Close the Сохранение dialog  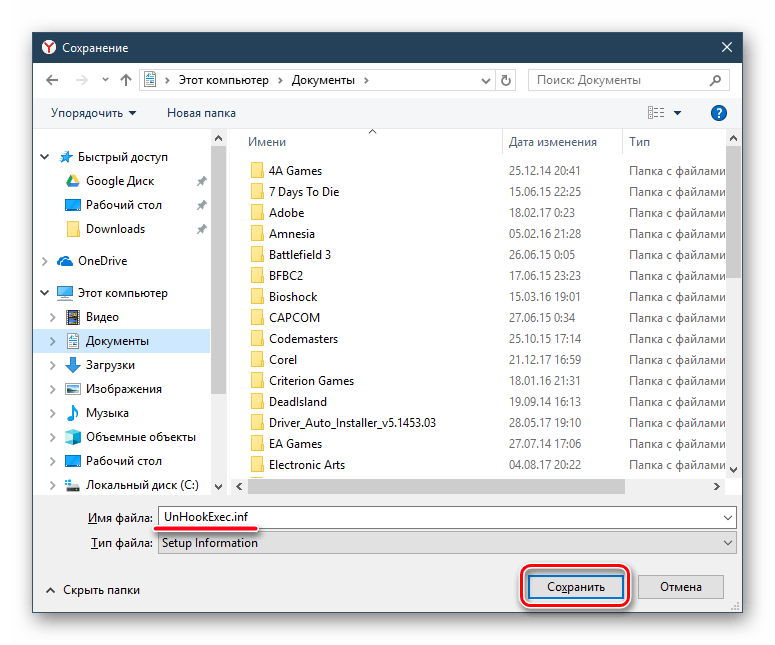[x=726, y=47]
